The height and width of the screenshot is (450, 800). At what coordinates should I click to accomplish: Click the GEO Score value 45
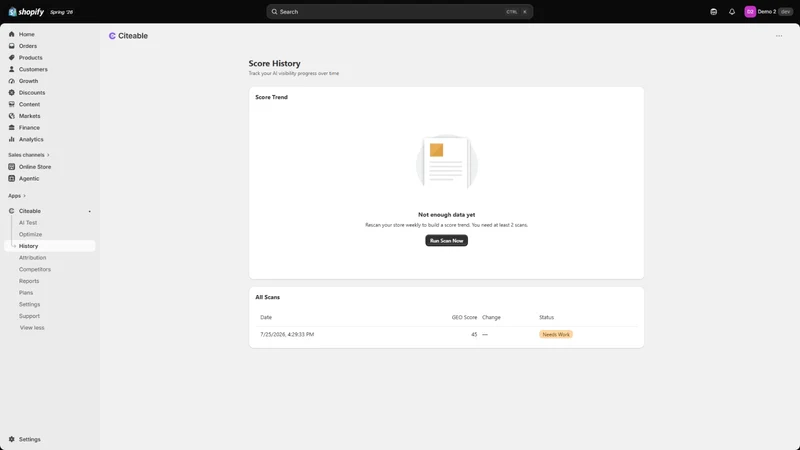pyautogui.click(x=474, y=335)
